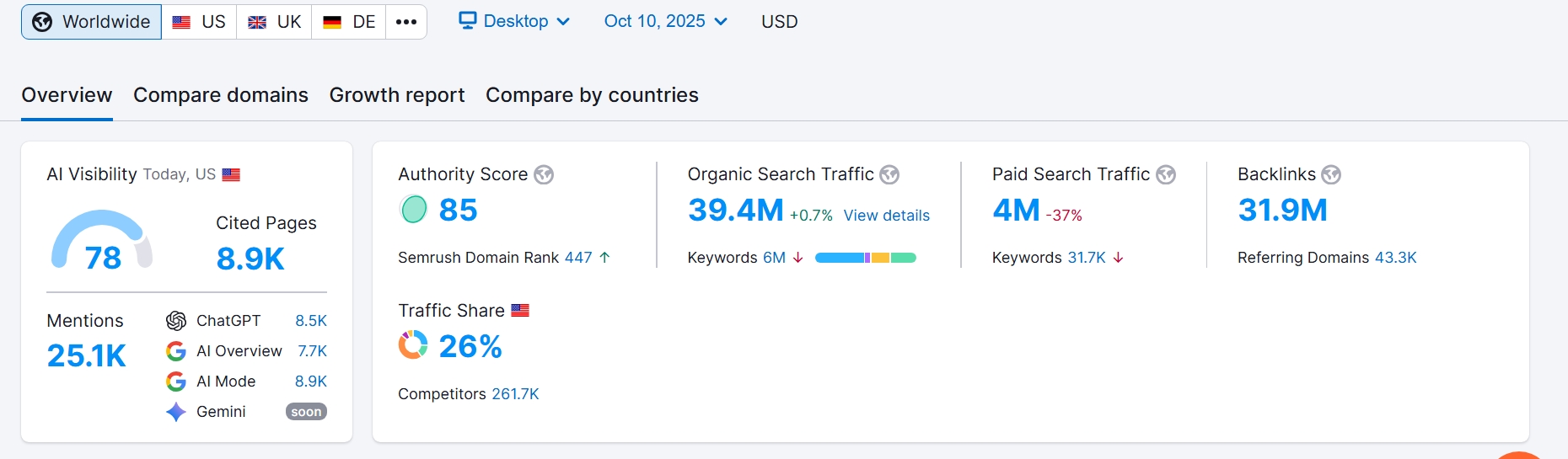The image size is (1568, 459).
Task: Click the globe icon next to Backlinks
Action: tap(1331, 174)
